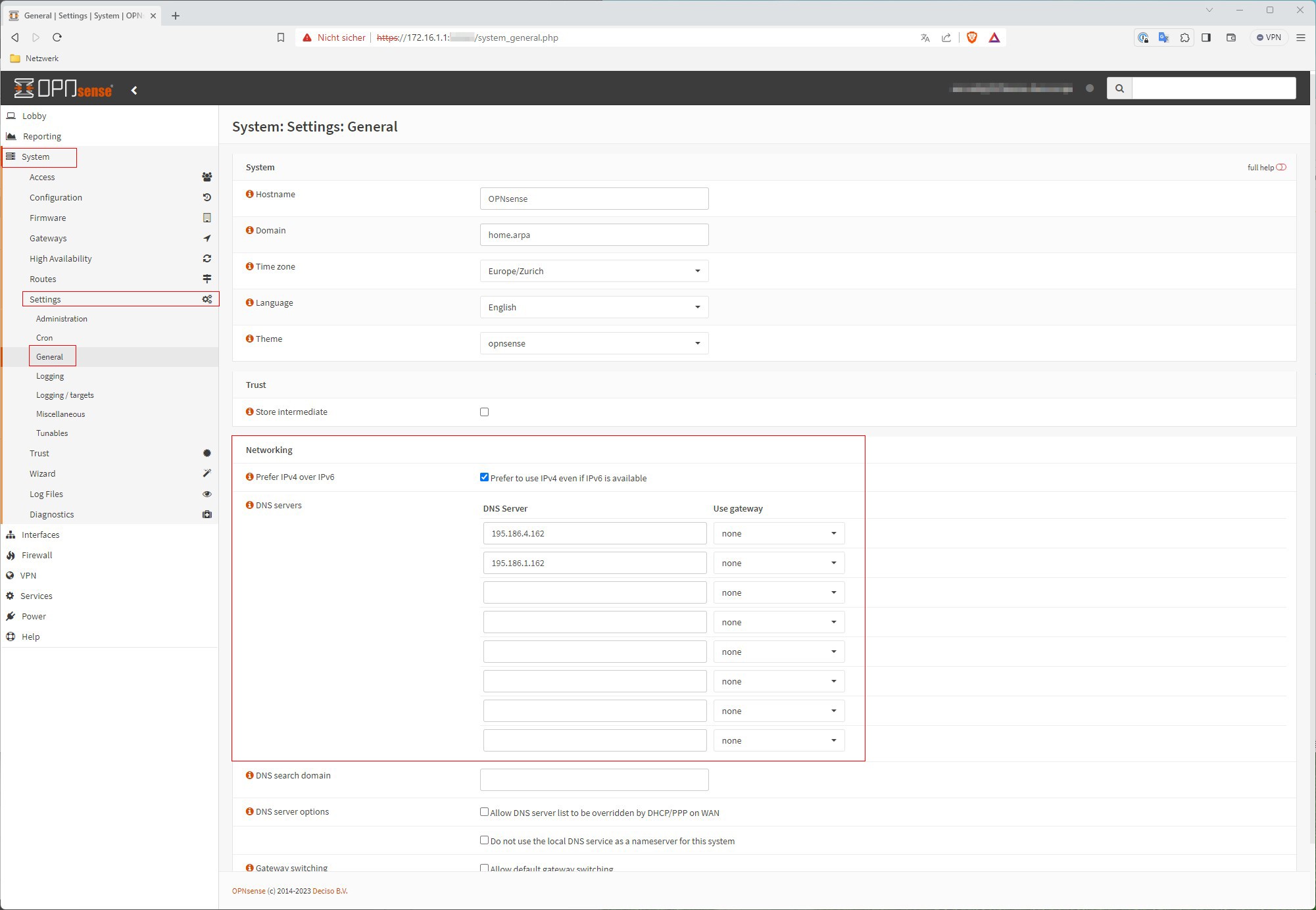The width and height of the screenshot is (1316, 910).
Task: Click the Domain info icon
Action: pyautogui.click(x=249, y=230)
